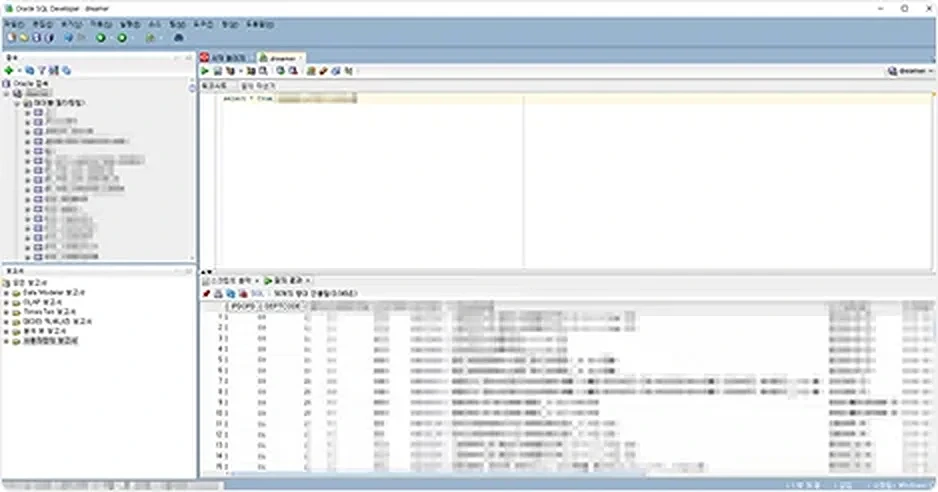Switch to the 시작 페이지 tab
This screenshot has width=938, height=492.
pyautogui.click(x=227, y=58)
